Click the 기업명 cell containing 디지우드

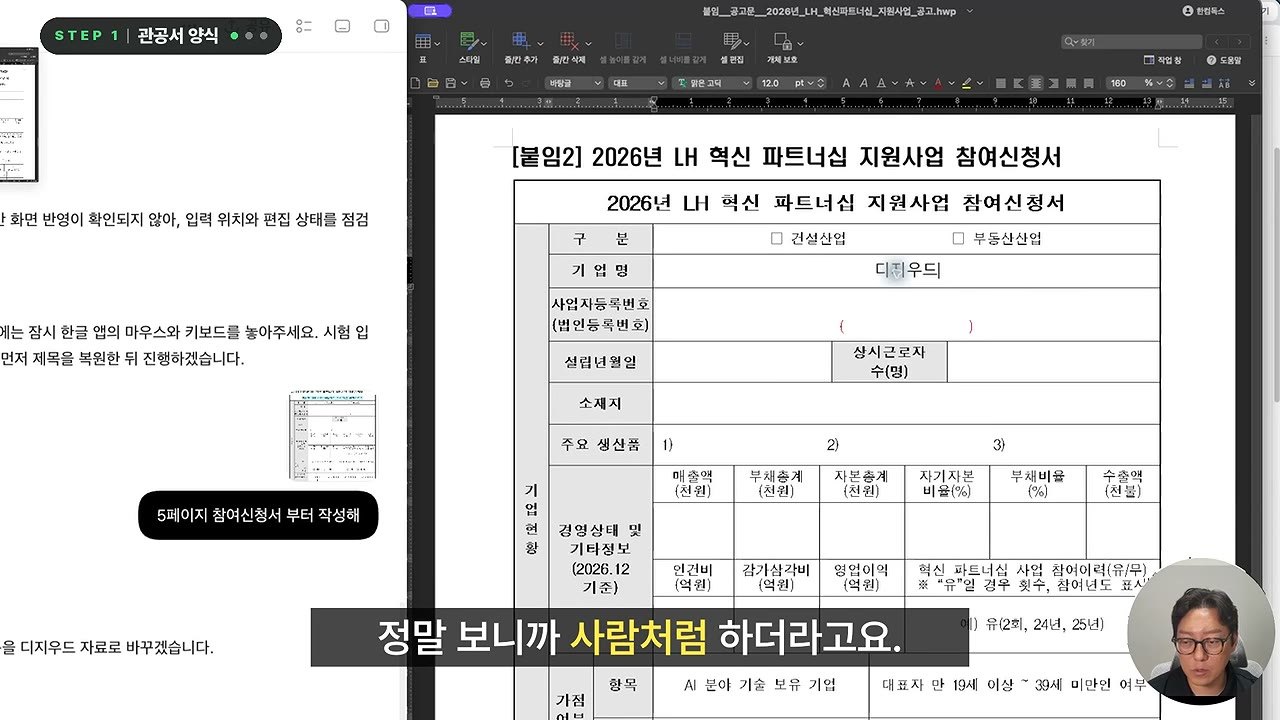[906, 270]
